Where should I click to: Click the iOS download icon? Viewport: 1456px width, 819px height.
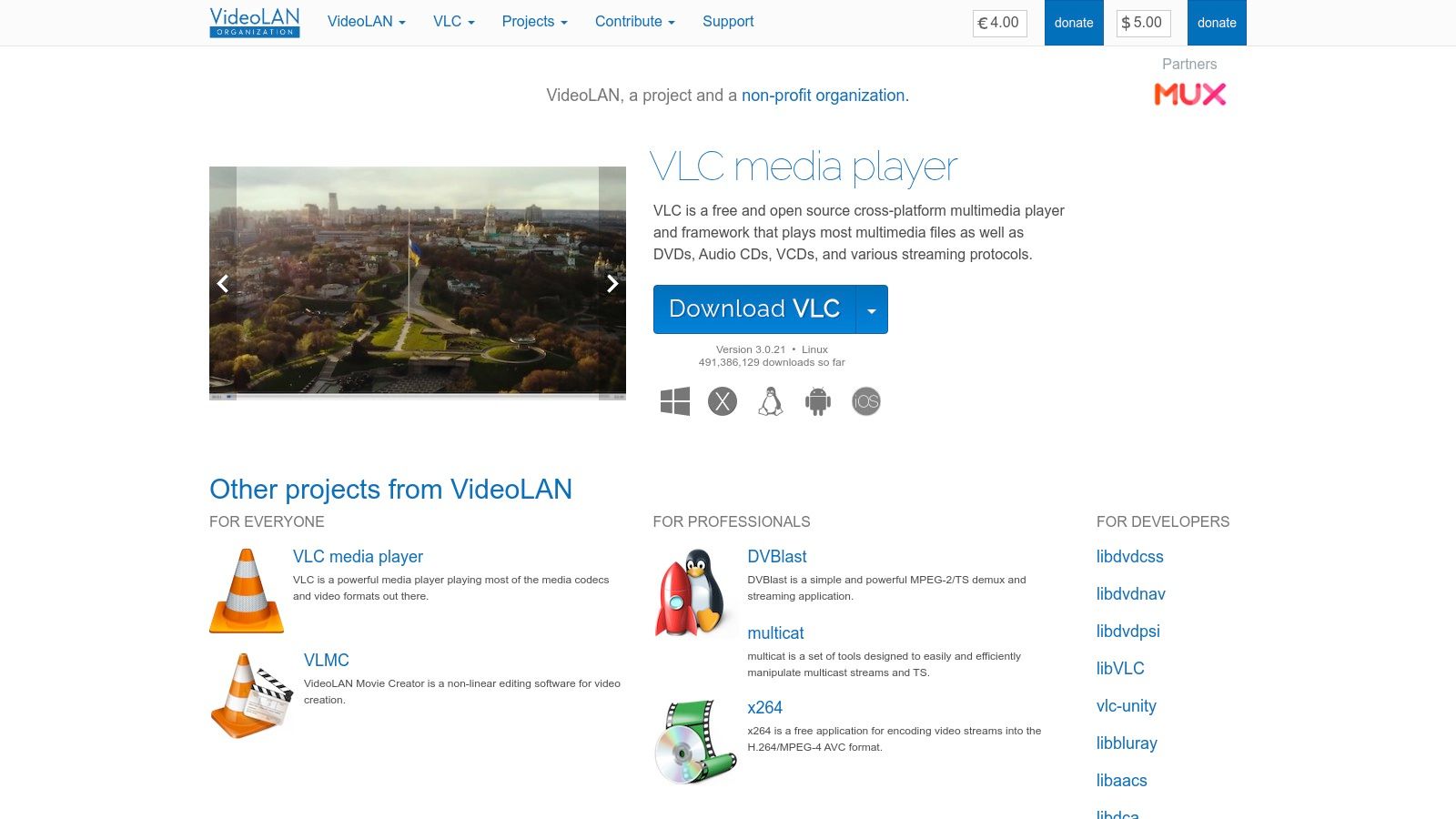tap(865, 400)
